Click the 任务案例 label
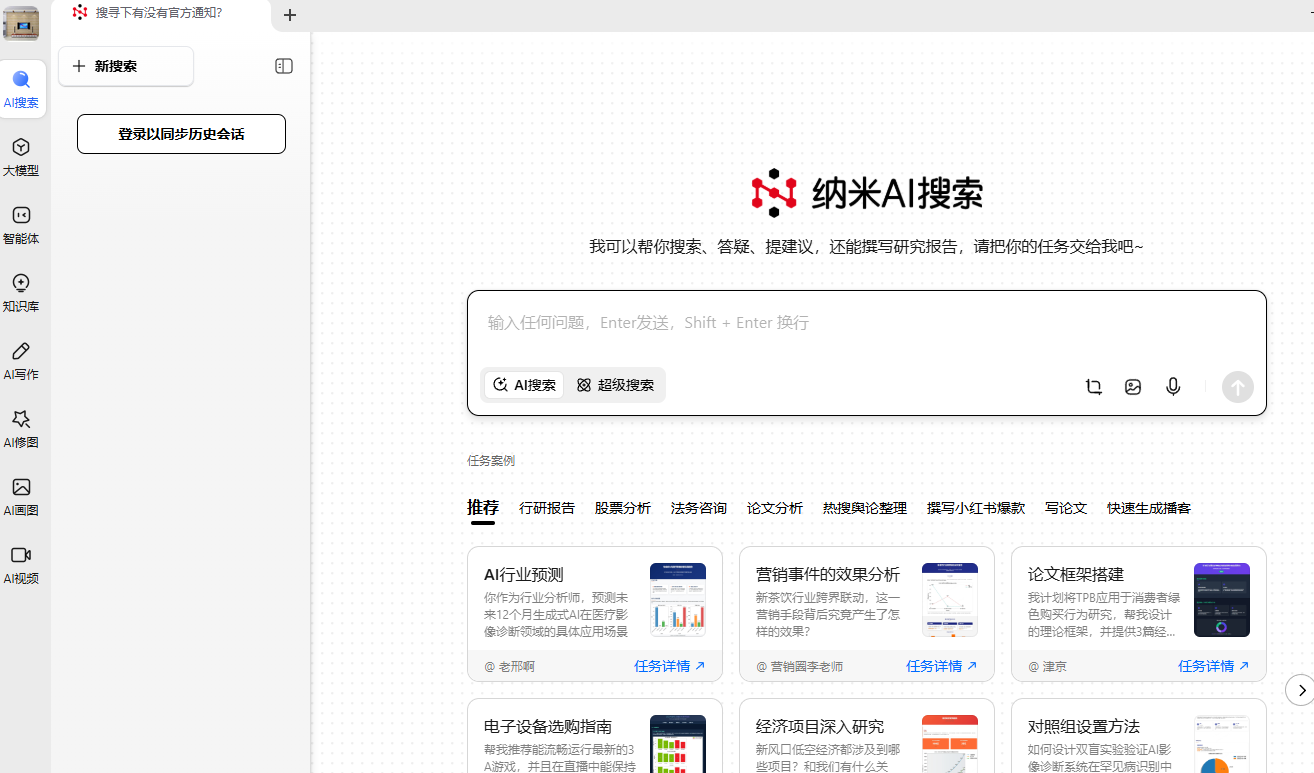 [491, 461]
